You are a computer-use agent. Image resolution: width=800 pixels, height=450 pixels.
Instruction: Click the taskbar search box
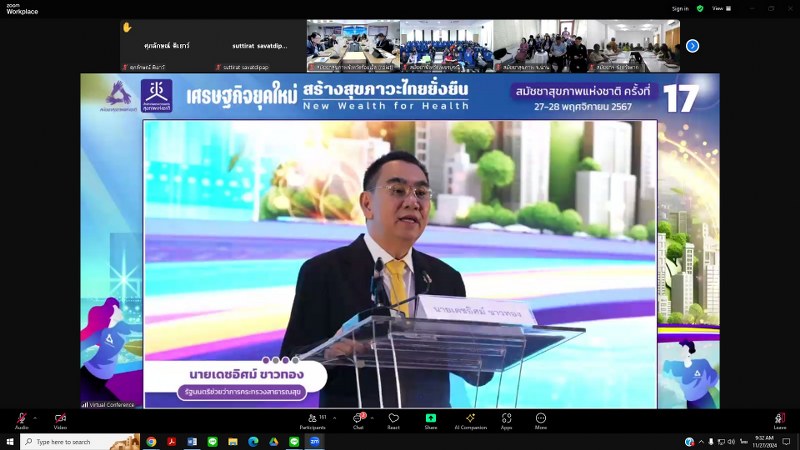coord(80,442)
